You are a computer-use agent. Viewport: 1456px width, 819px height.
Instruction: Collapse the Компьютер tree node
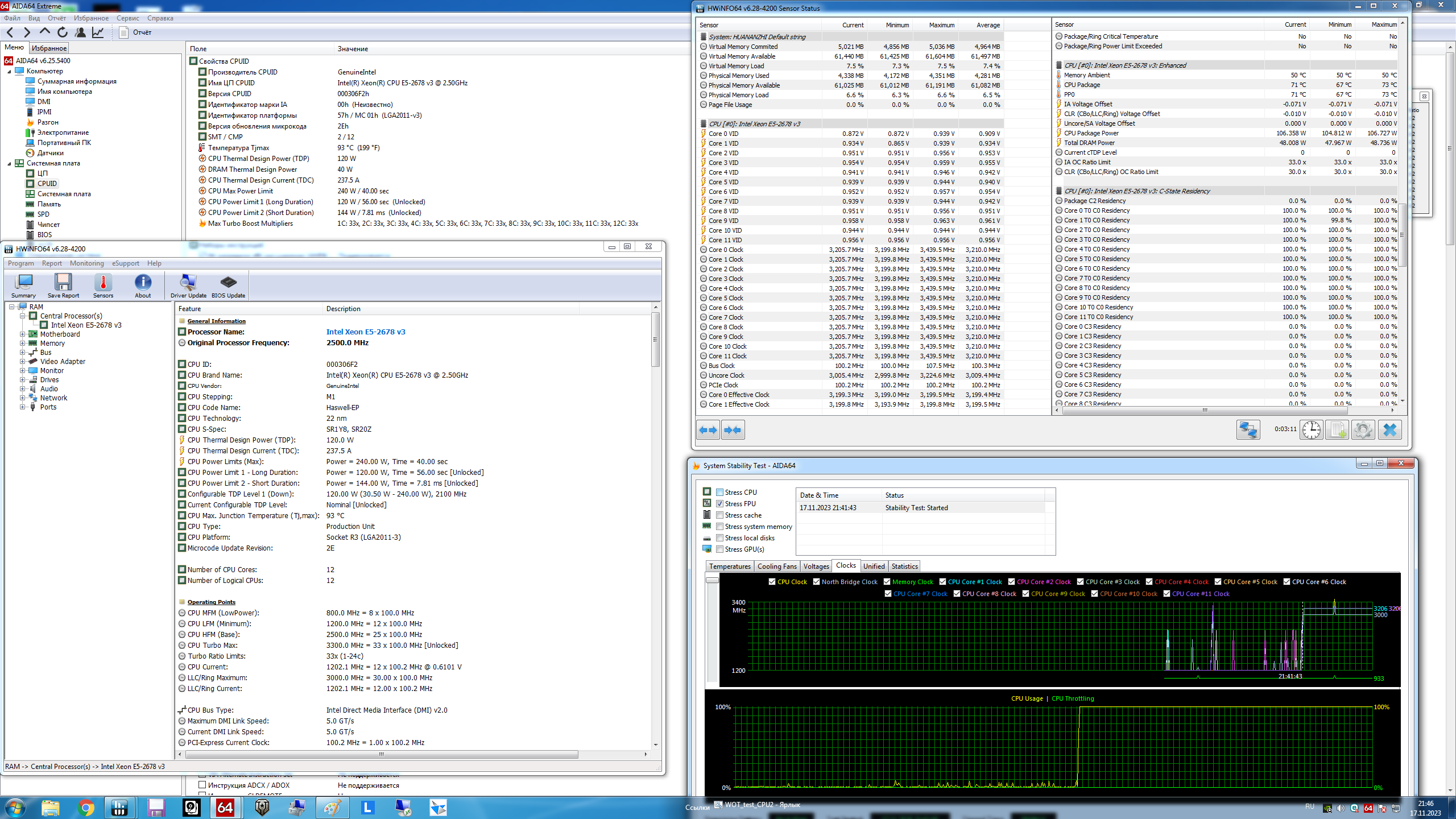pyautogui.click(x=9, y=72)
